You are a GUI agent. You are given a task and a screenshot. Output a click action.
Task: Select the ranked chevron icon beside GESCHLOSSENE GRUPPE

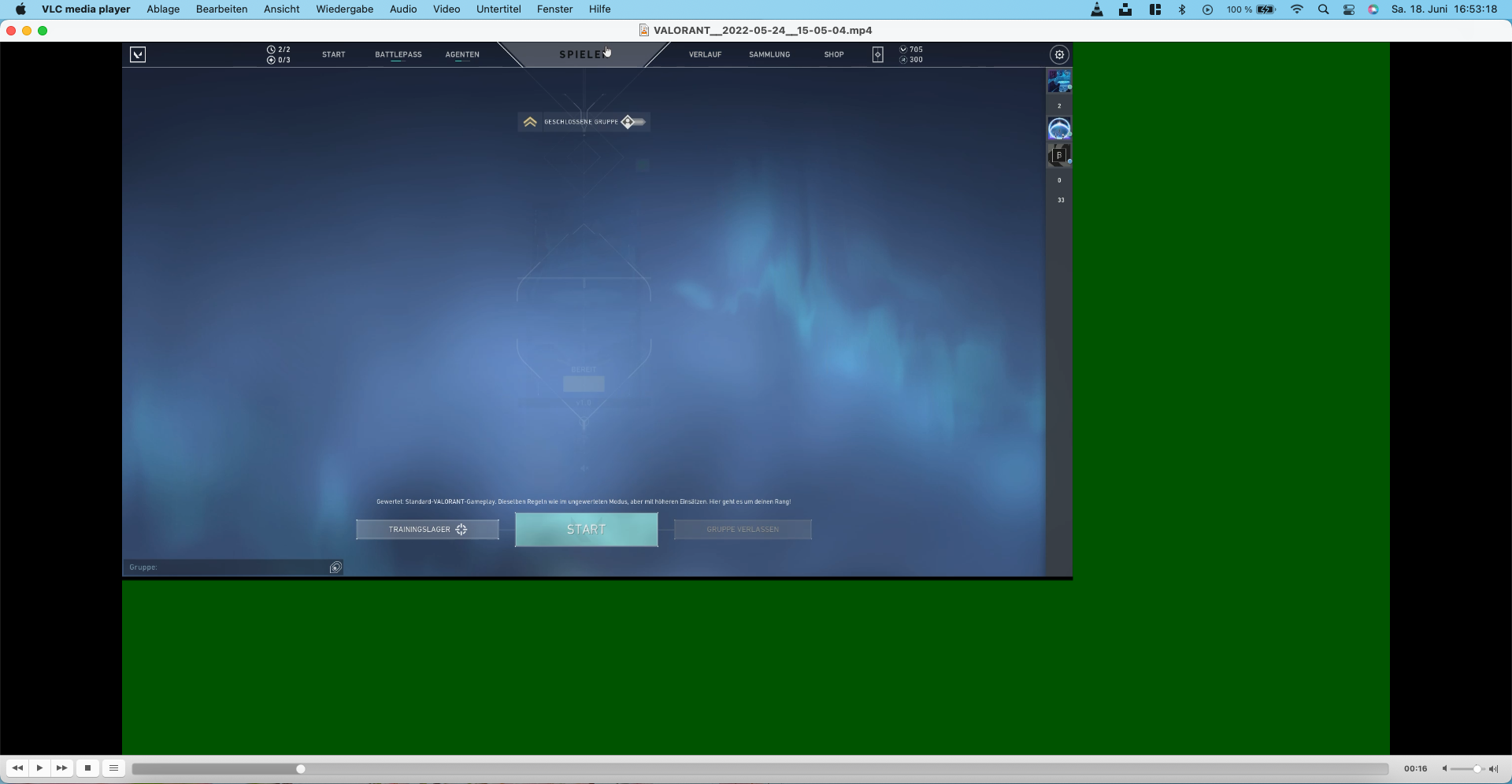pyautogui.click(x=530, y=122)
